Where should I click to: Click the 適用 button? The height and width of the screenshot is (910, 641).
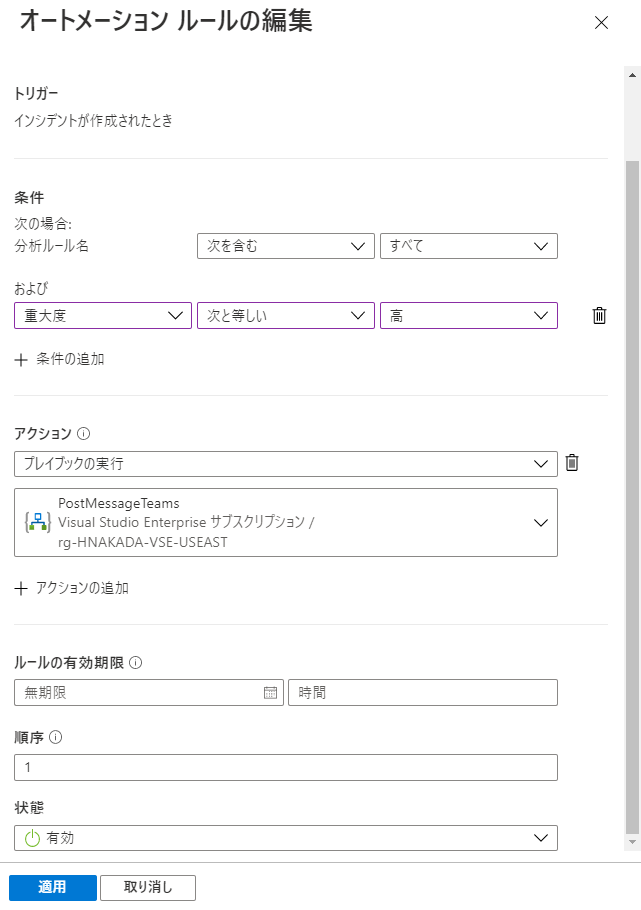point(53,887)
